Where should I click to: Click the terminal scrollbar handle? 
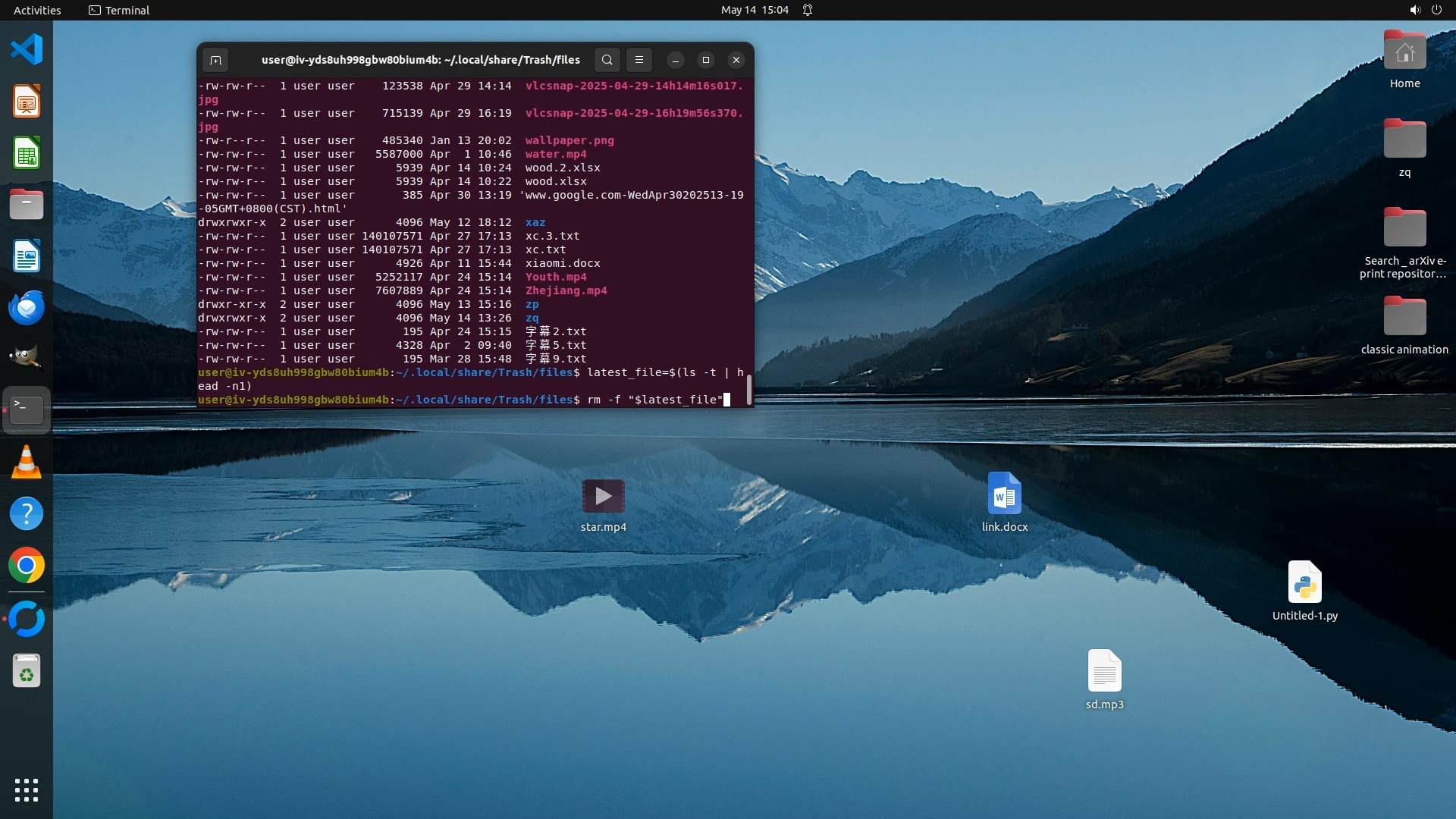[749, 390]
